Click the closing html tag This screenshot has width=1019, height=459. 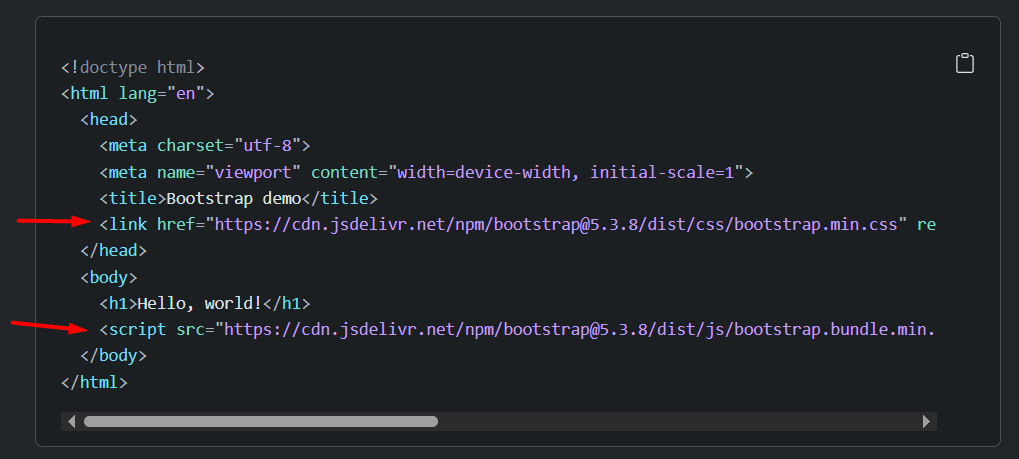click(94, 381)
